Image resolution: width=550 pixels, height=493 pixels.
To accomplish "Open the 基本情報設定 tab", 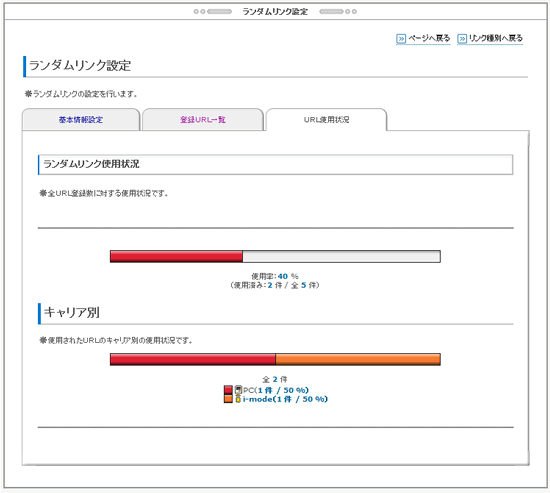I will pos(81,120).
